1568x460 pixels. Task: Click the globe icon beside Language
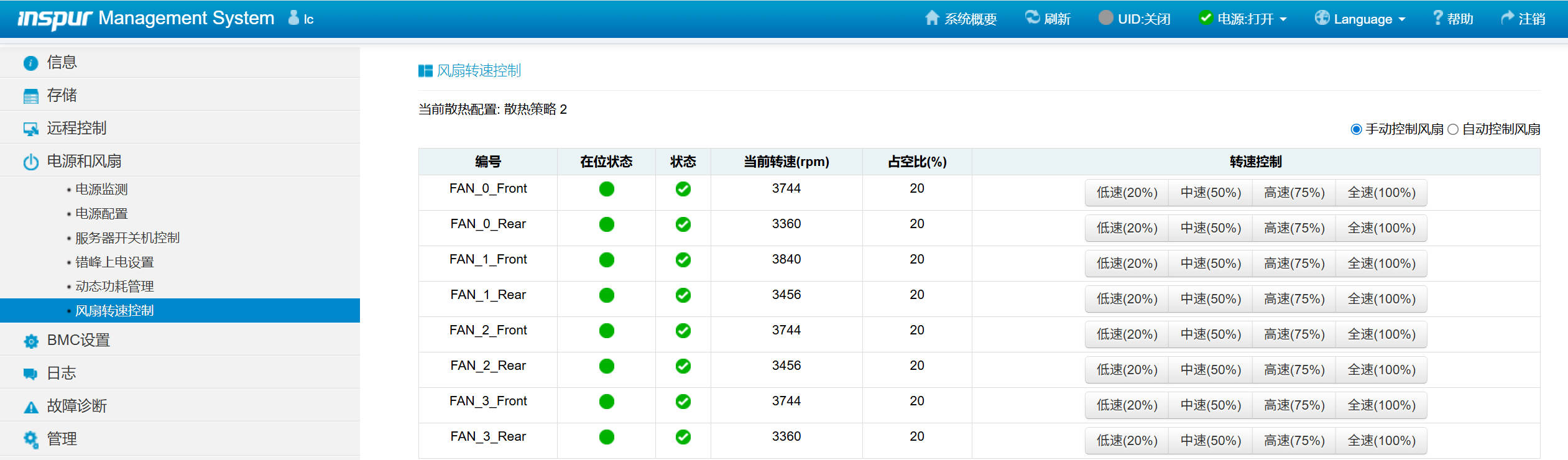point(1322,17)
